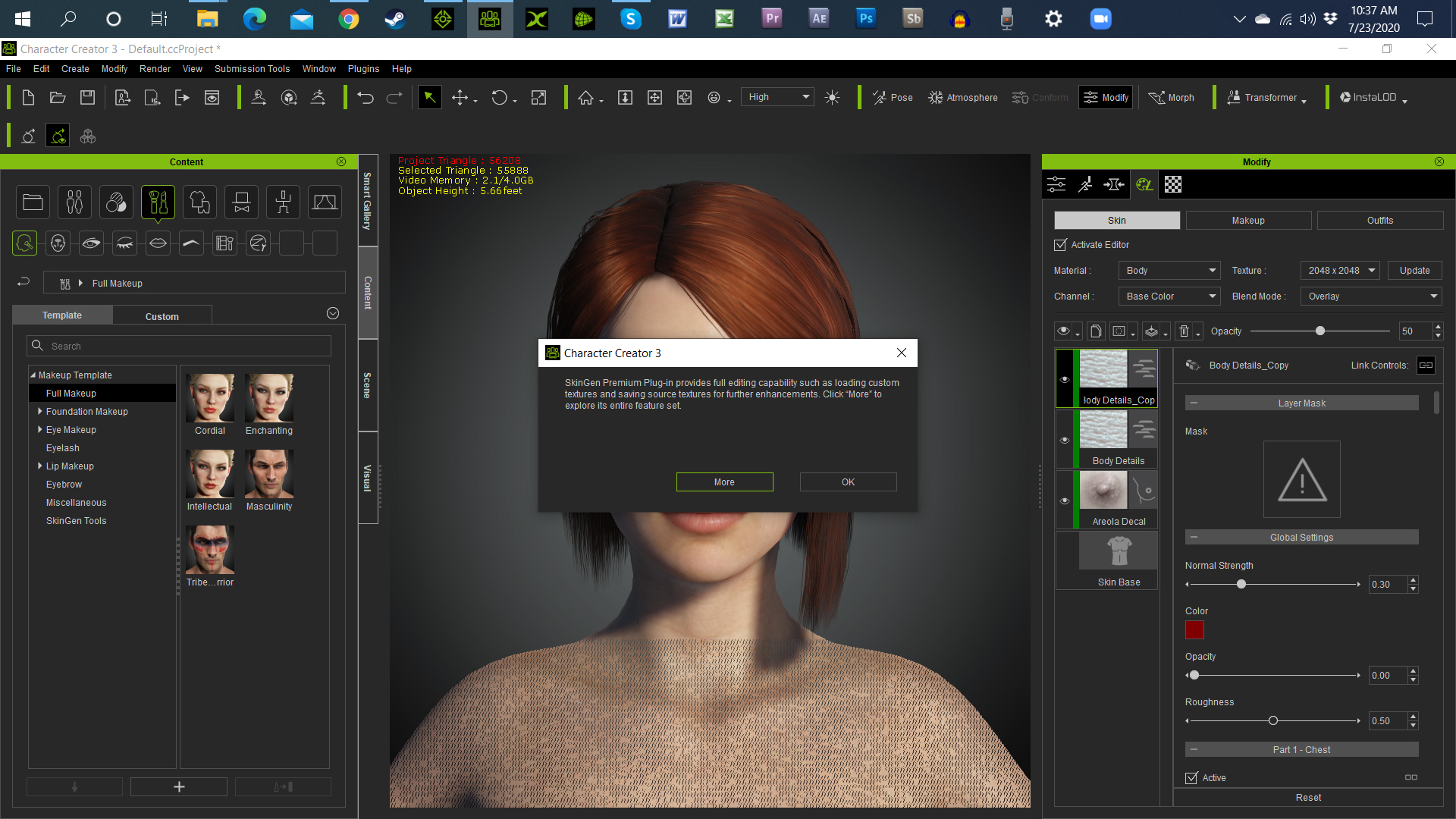Image resolution: width=1456 pixels, height=819 pixels.
Task: Click OK to dismiss the dialog
Action: pyautogui.click(x=847, y=482)
